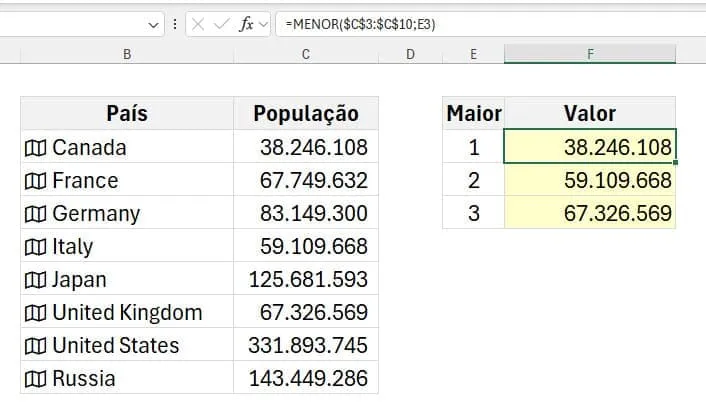Expand the function list chevron next to fx
The image size is (706, 409).
click(x=263, y=24)
